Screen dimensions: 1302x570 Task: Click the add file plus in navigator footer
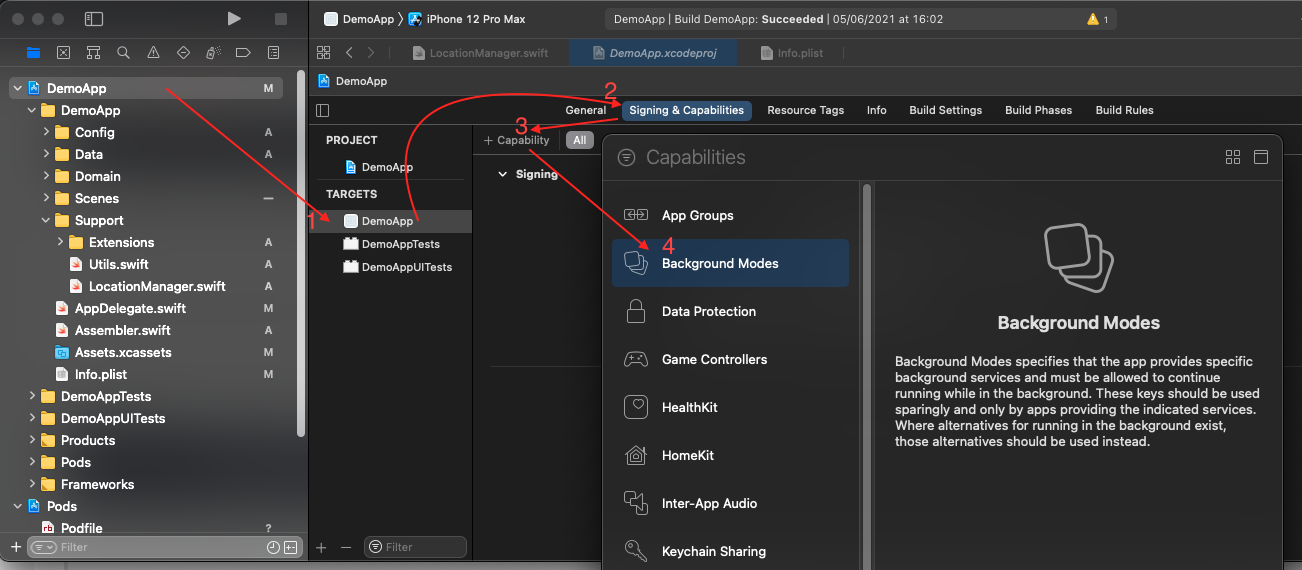[x=15, y=547]
